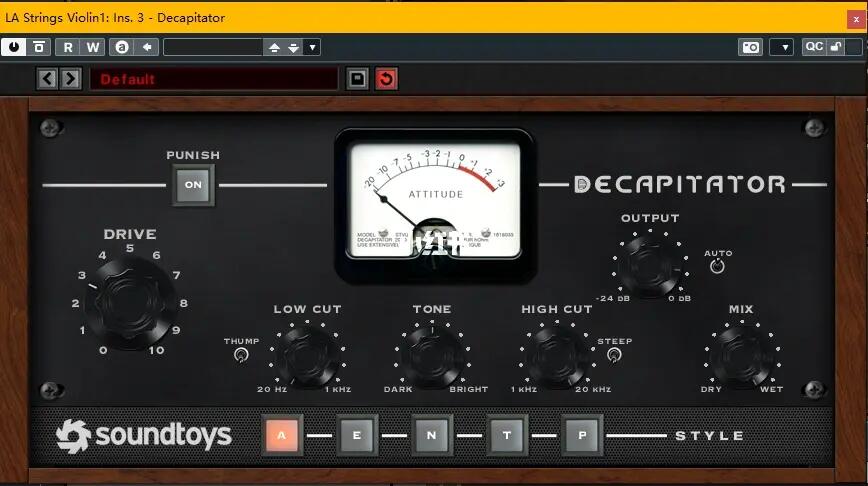The image size is (868, 486).
Task: Click the camera snapshot icon
Action: 751,47
